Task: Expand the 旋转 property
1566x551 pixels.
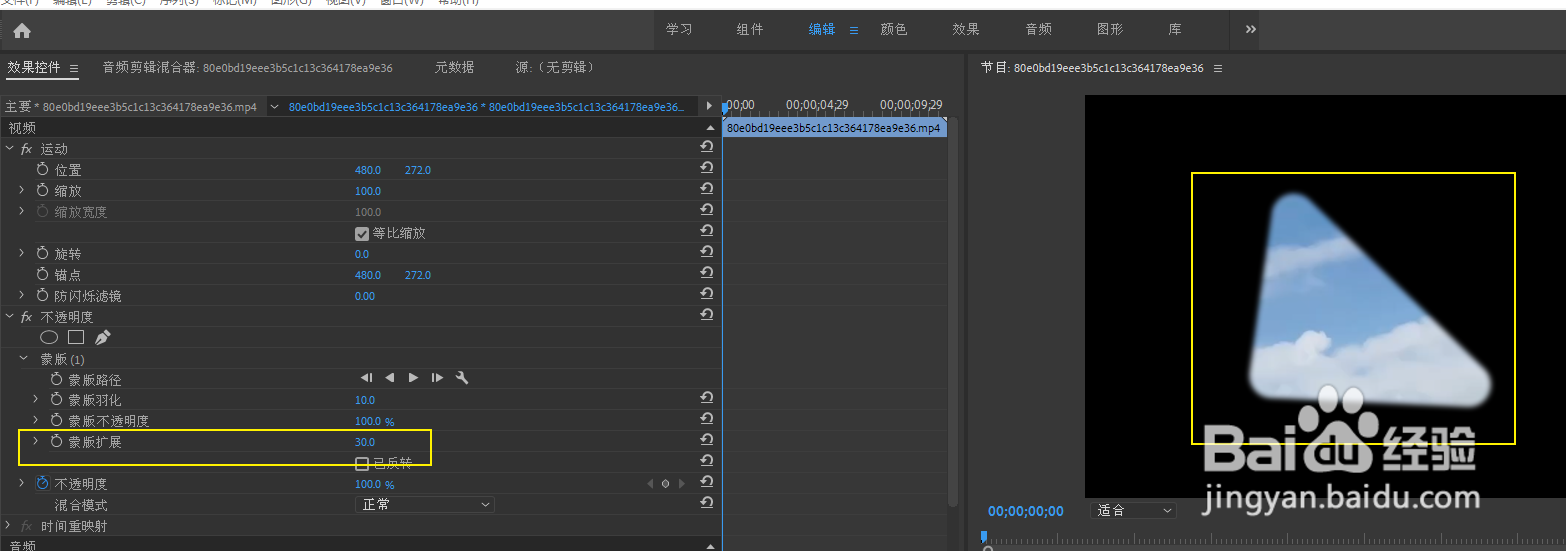Action: 22,254
